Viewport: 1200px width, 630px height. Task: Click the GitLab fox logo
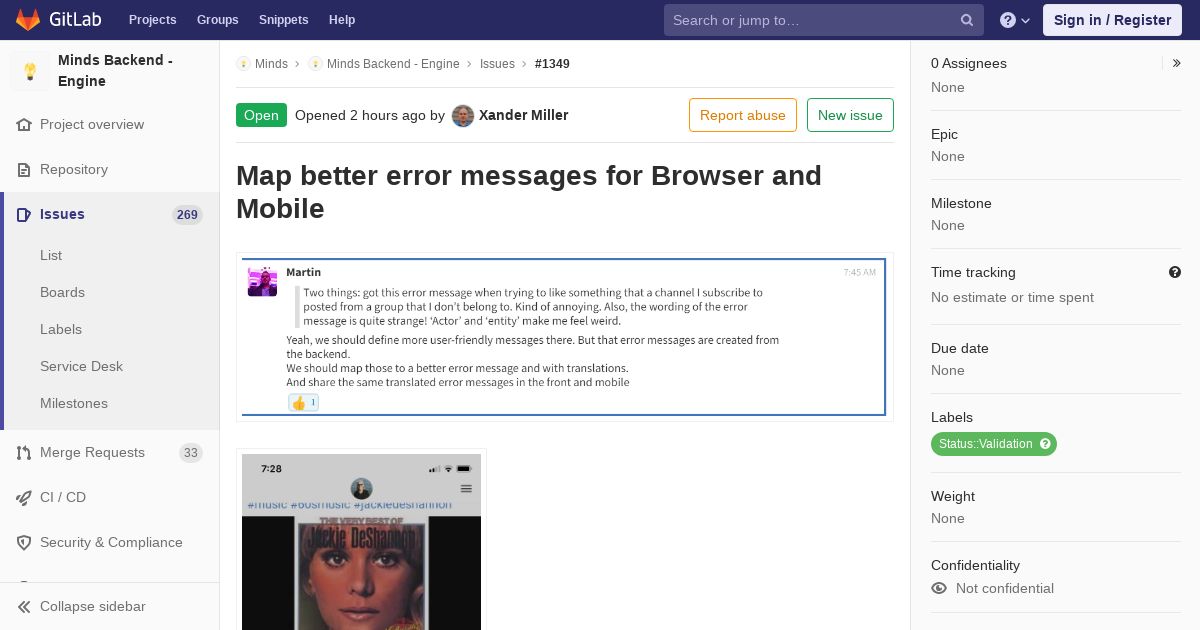(x=28, y=19)
